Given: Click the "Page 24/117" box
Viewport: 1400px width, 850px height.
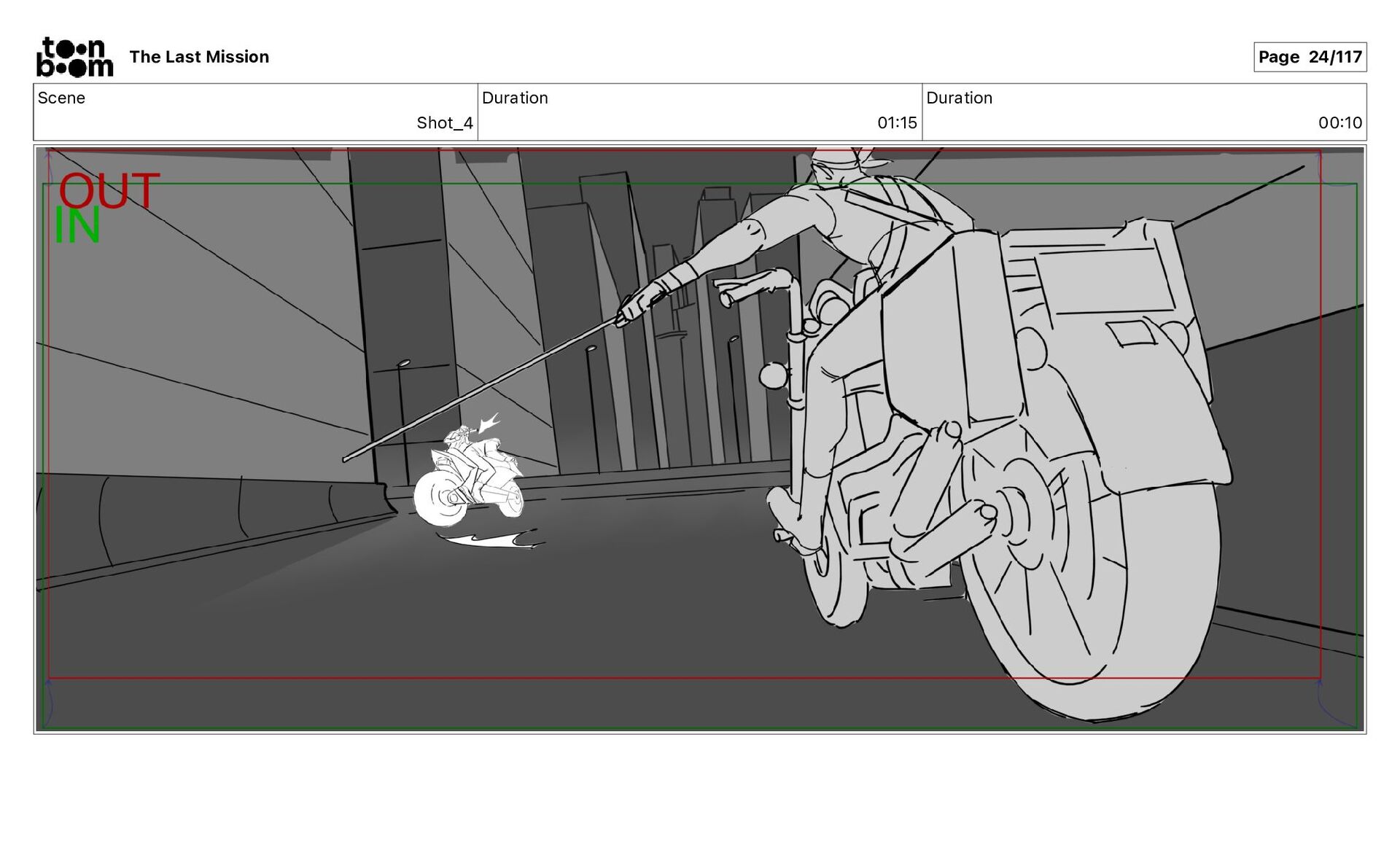Looking at the screenshot, I should (x=1310, y=57).
